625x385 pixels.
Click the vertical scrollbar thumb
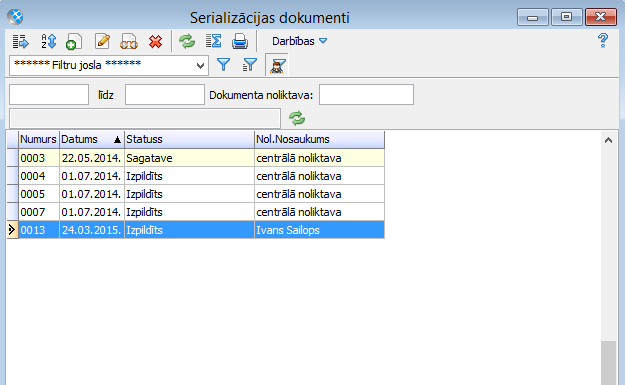click(608, 363)
